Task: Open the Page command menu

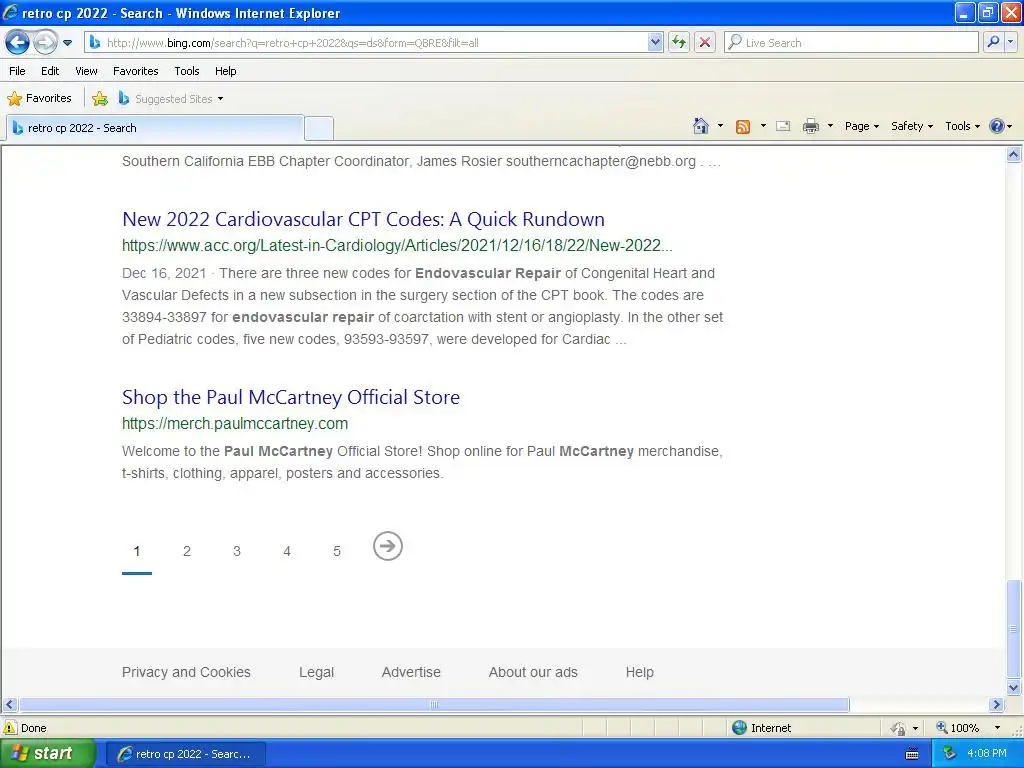Action: pyautogui.click(x=861, y=126)
